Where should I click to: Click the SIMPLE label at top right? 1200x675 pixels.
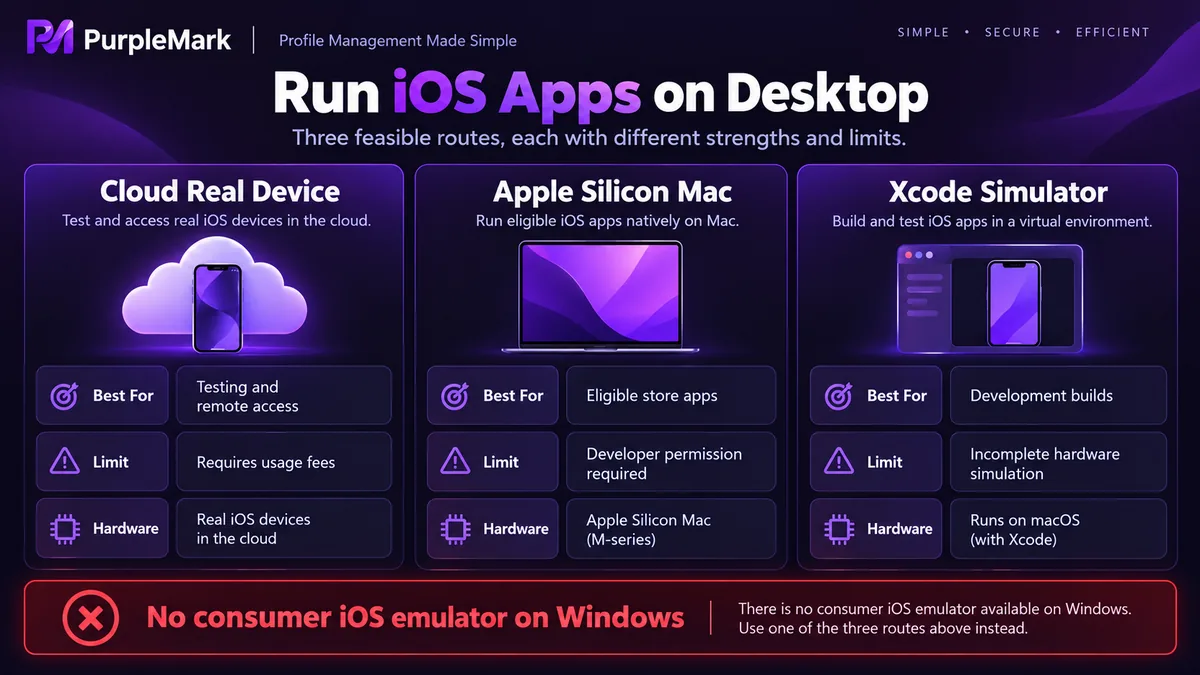point(923,32)
